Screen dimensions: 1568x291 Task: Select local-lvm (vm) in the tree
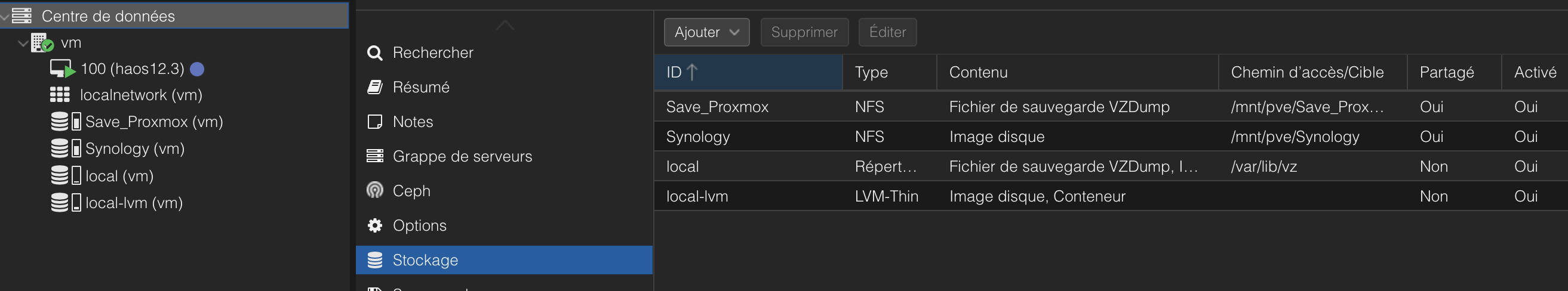[134, 203]
